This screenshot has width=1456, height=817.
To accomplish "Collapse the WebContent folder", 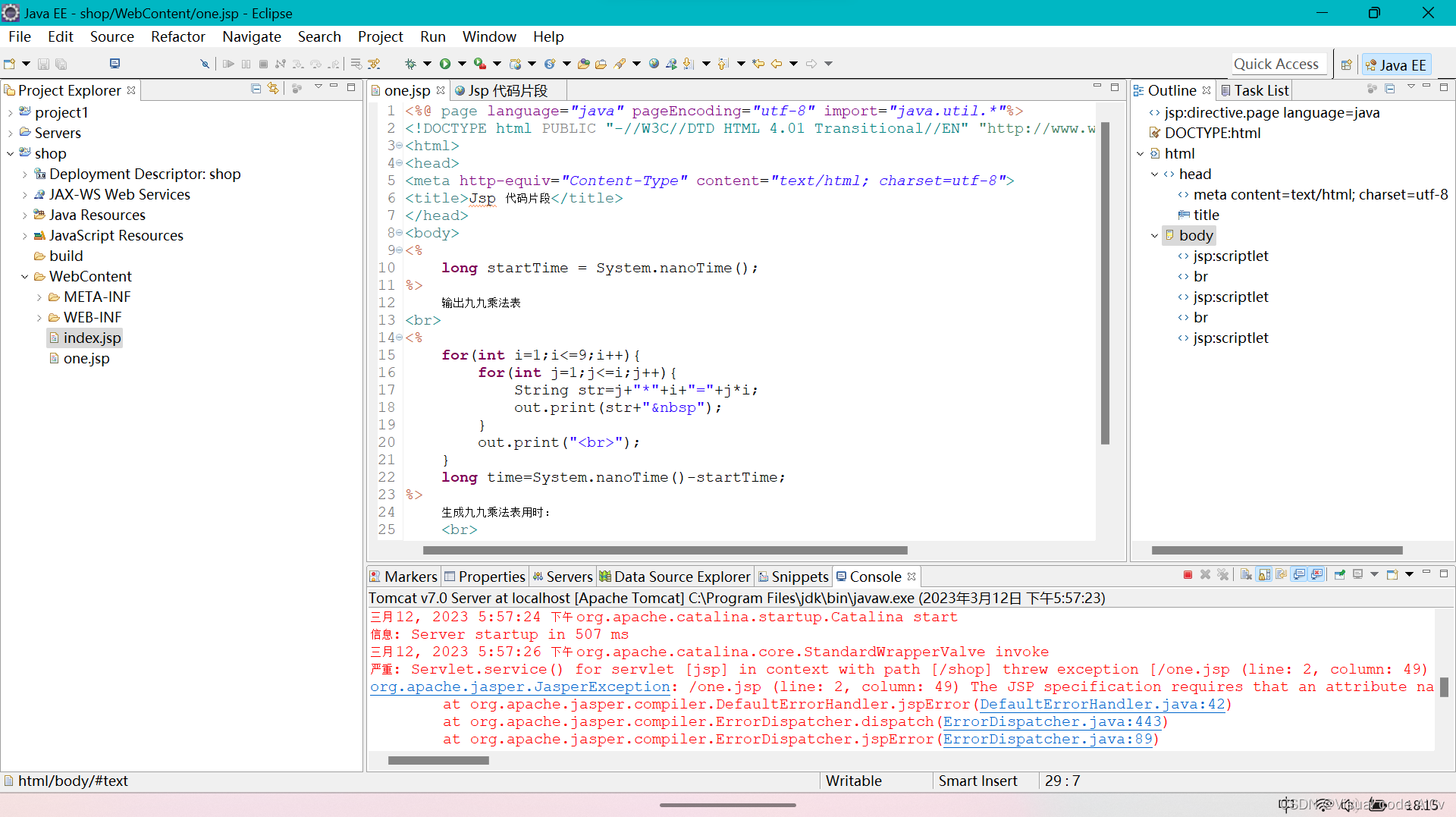I will [x=24, y=276].
